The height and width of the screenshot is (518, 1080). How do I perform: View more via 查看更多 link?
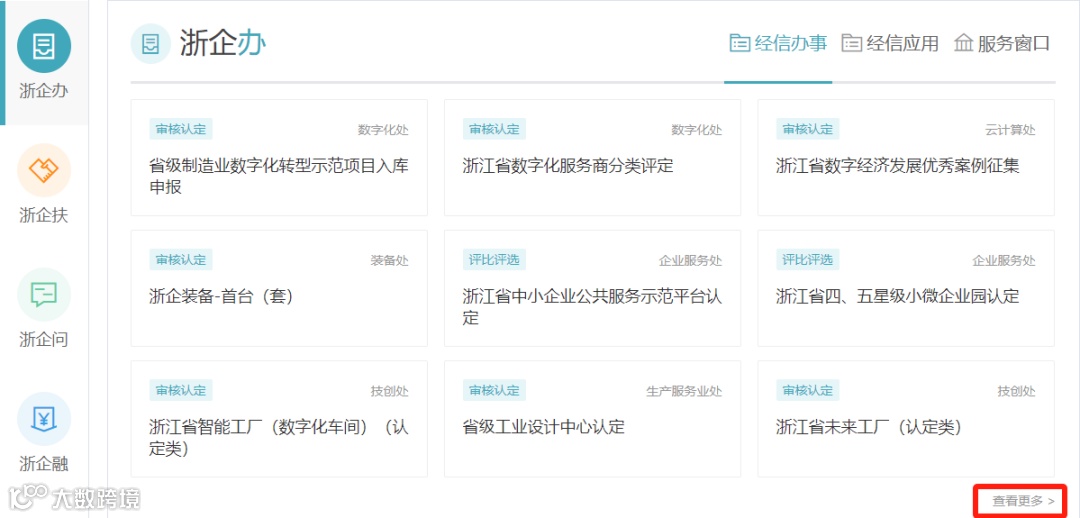click(x=1023, y=501)
